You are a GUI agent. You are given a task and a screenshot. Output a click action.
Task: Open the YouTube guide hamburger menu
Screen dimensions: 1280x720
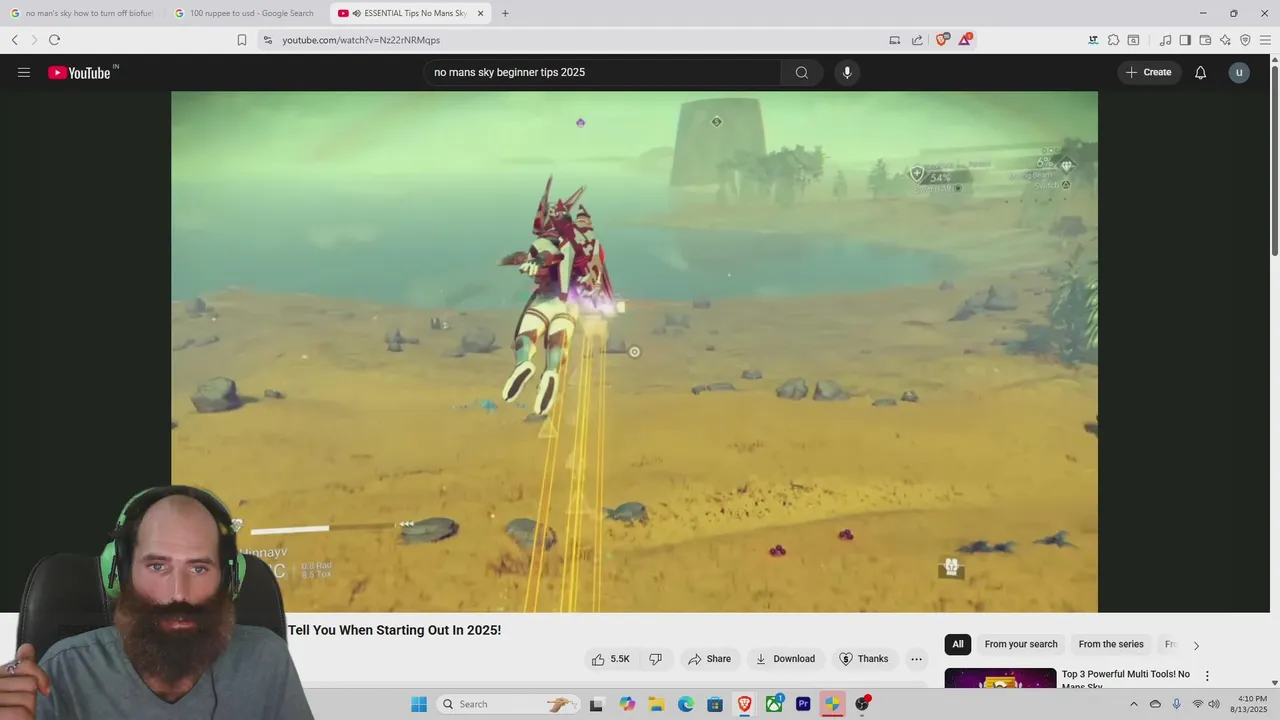click(x=24, y=72)
